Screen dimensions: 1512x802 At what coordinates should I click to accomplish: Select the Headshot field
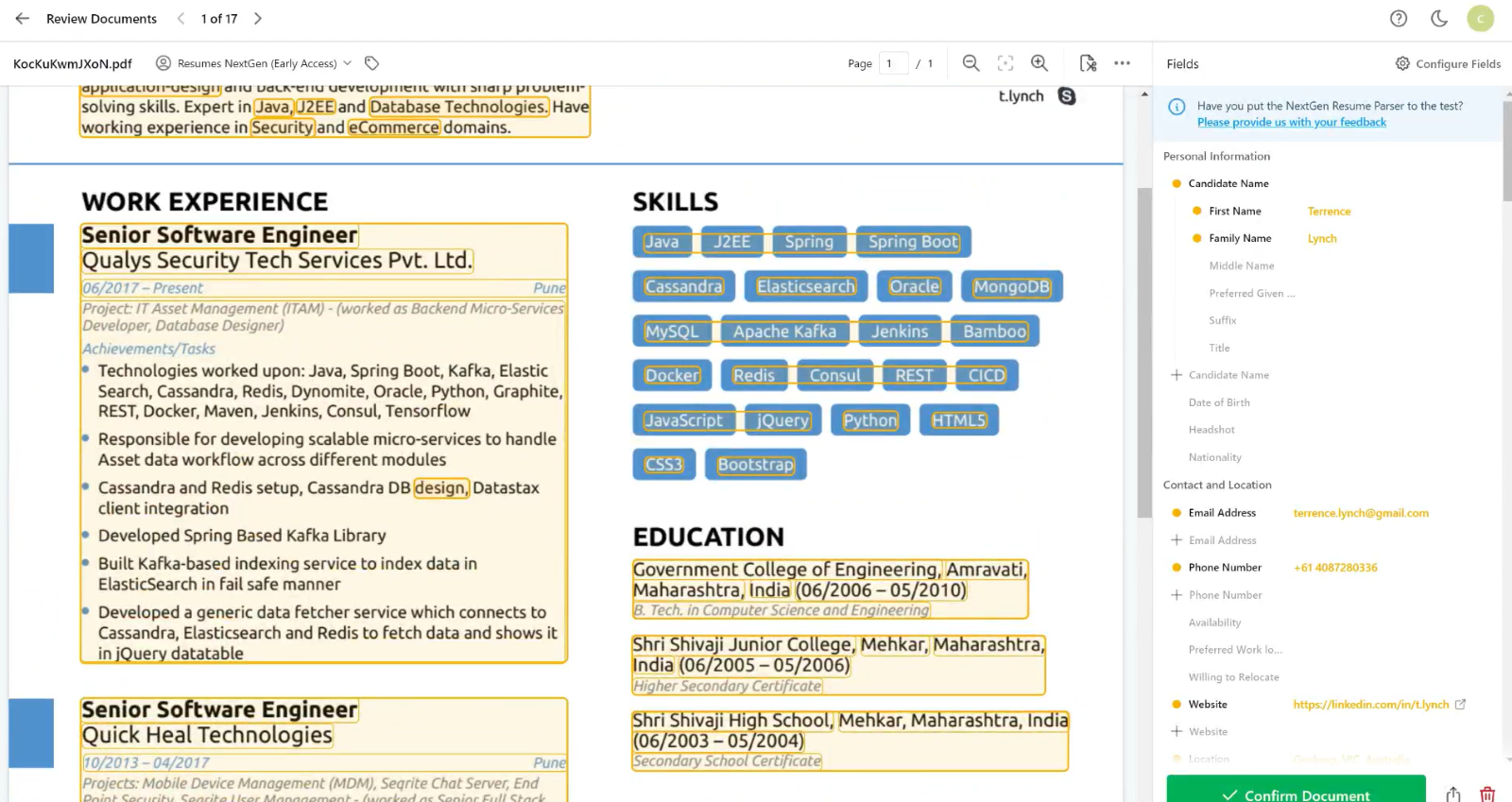point(1211,430)
